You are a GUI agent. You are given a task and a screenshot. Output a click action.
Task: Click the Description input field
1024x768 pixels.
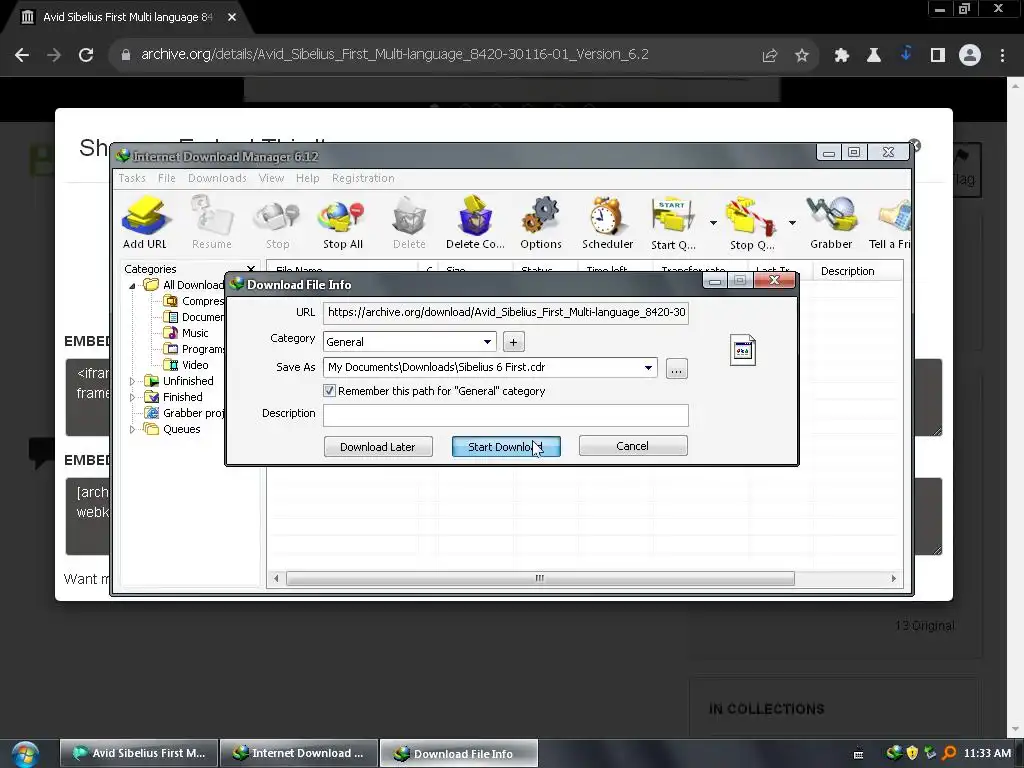[x=505, y=415]
